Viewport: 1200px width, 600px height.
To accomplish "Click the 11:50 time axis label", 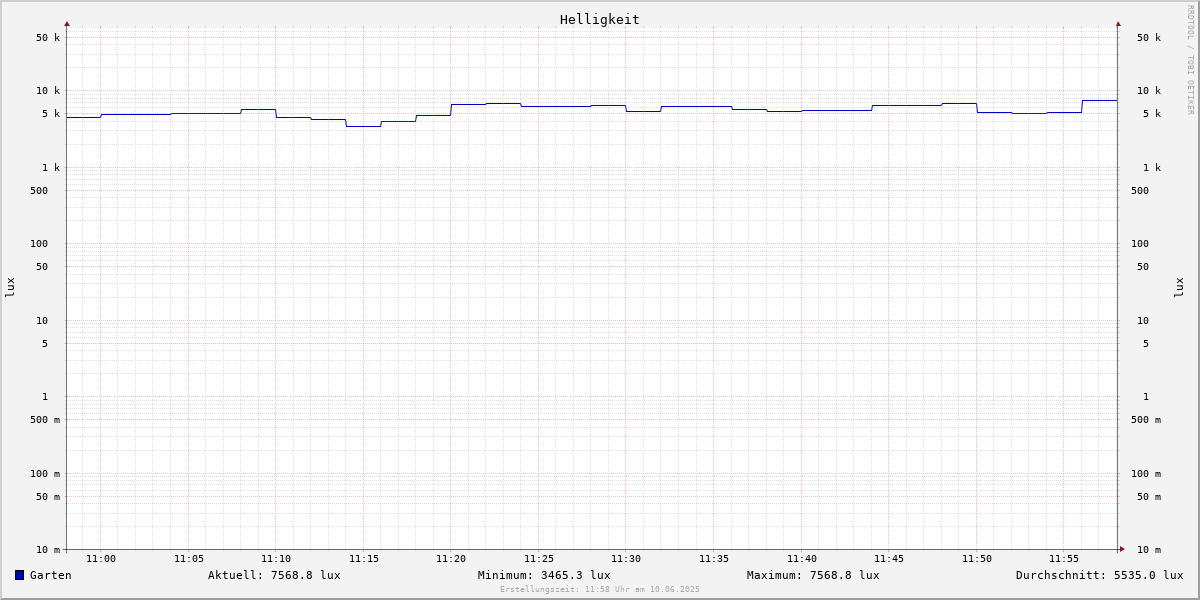I will pyautogui.click(x=977, y=559).
